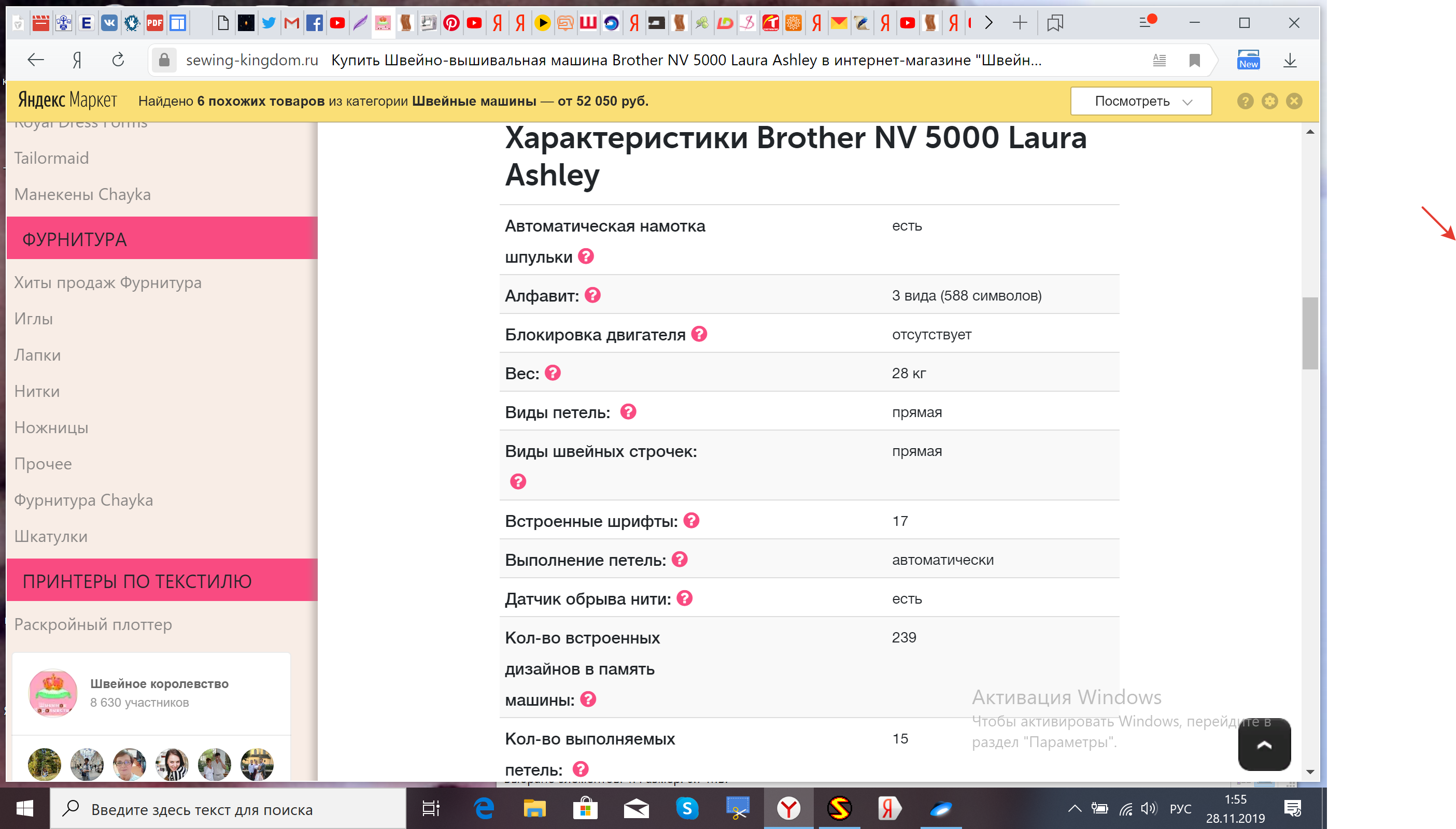Switch to the Twitter tab
The width and height of the screenshot is (1456, 829).
click(269, 23)
